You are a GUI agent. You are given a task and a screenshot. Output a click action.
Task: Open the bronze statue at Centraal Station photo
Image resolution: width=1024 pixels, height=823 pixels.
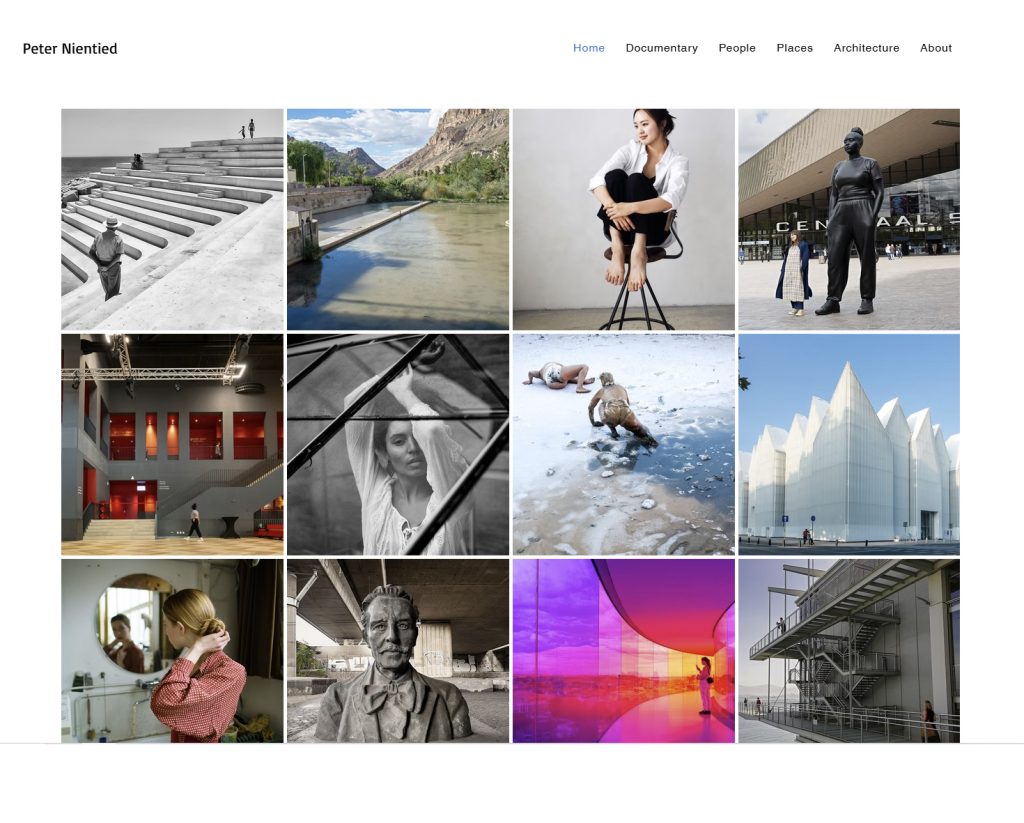[849, 219]
